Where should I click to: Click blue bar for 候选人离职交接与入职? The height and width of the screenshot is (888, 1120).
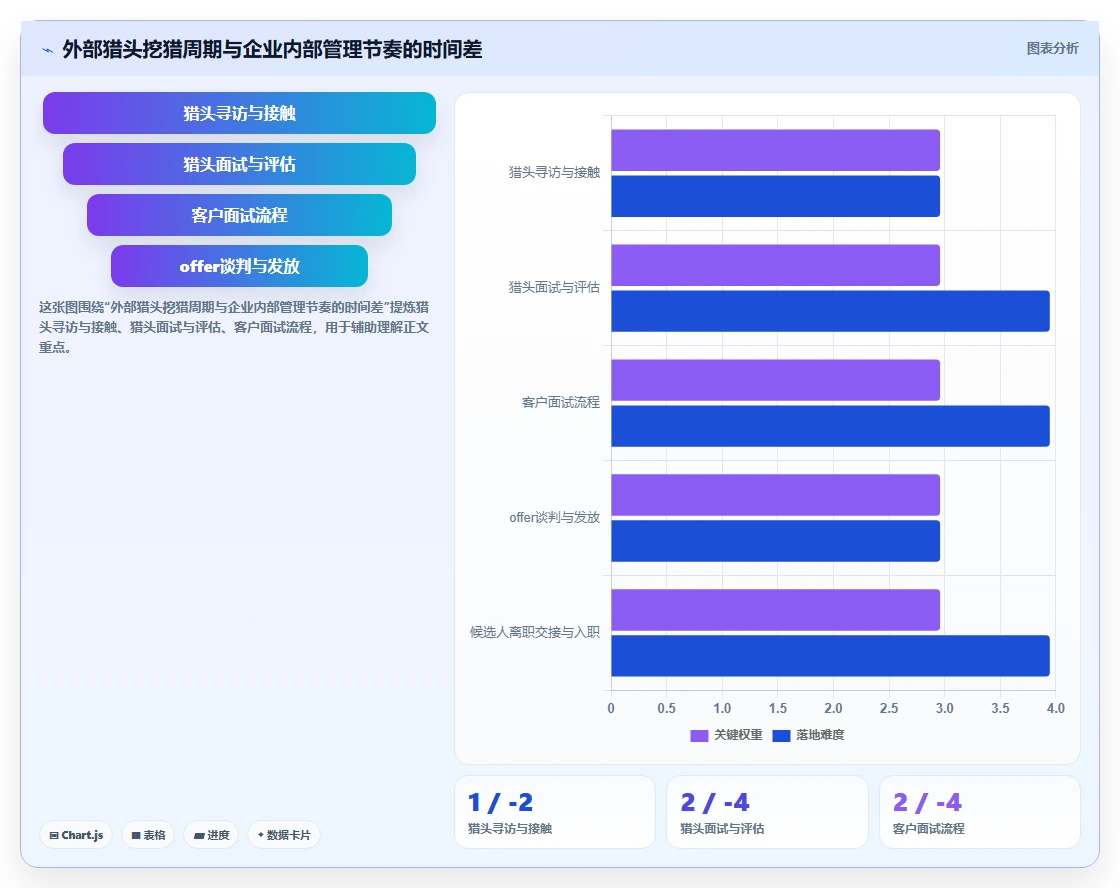click(830, 656)
